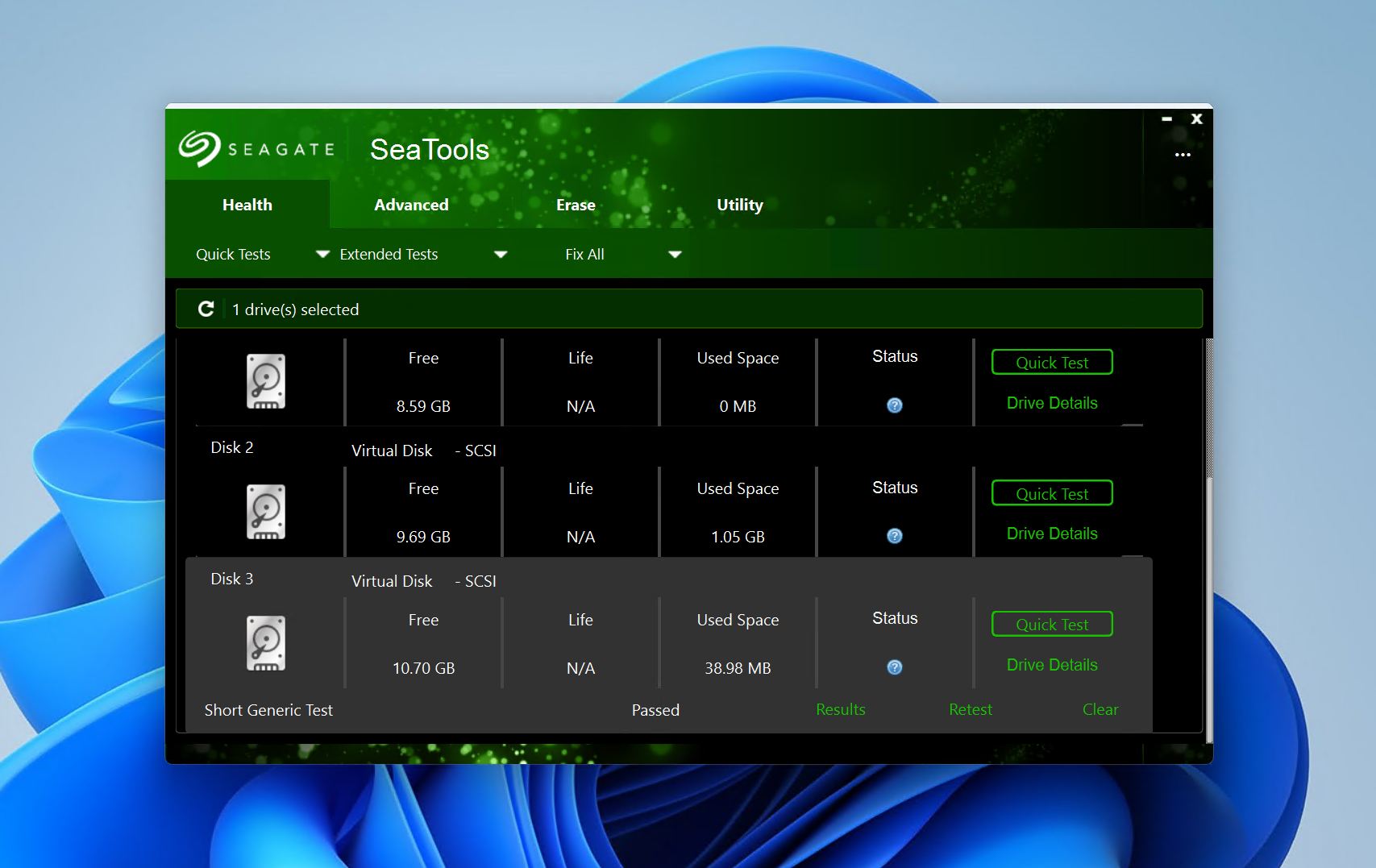Image resolution: width=1376 pixels, height=868 pixels.
Task: Open Drive Details for Disk 3
Action: coord(1052,665)
